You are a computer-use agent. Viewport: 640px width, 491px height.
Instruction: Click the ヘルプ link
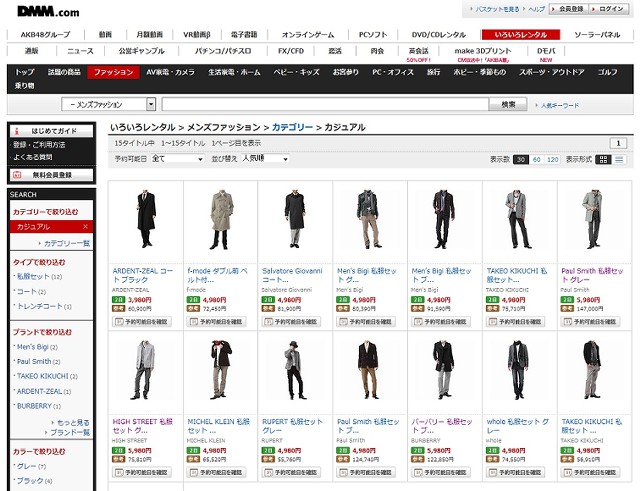click(x=536, y=9)
